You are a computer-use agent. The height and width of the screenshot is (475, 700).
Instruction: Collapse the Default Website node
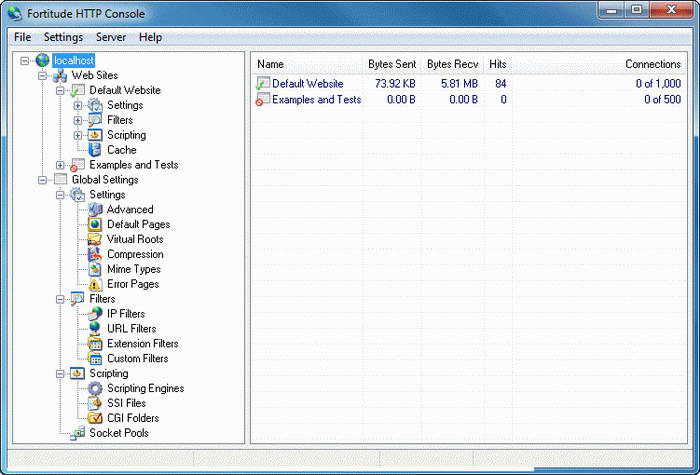(60, 91)
